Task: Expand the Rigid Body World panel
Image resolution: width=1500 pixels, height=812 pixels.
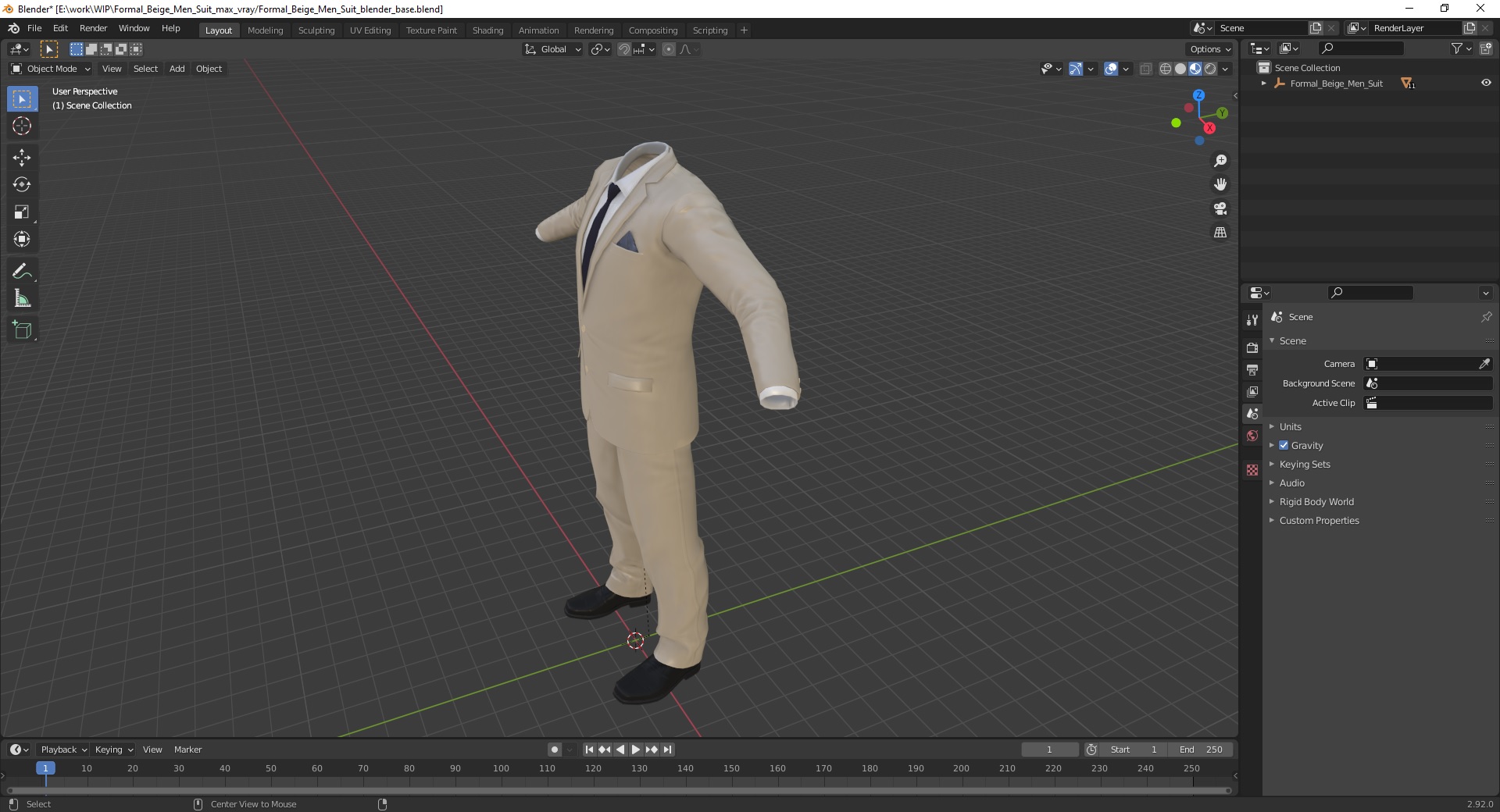Action: coord(1316,501)
